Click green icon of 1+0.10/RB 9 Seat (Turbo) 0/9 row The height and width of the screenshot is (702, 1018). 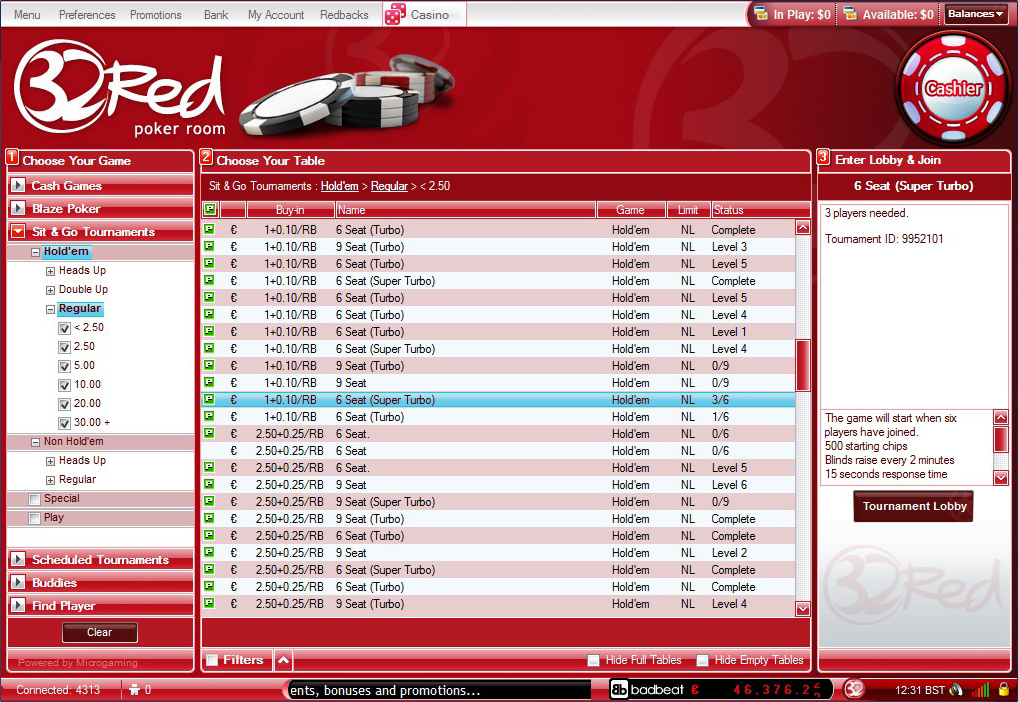point(209,365)
